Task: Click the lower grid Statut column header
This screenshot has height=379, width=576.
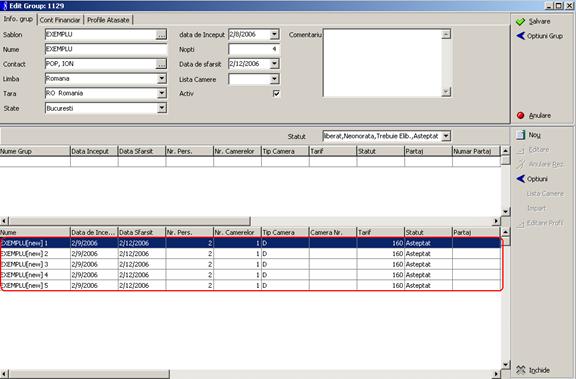Action: [428, 232]
